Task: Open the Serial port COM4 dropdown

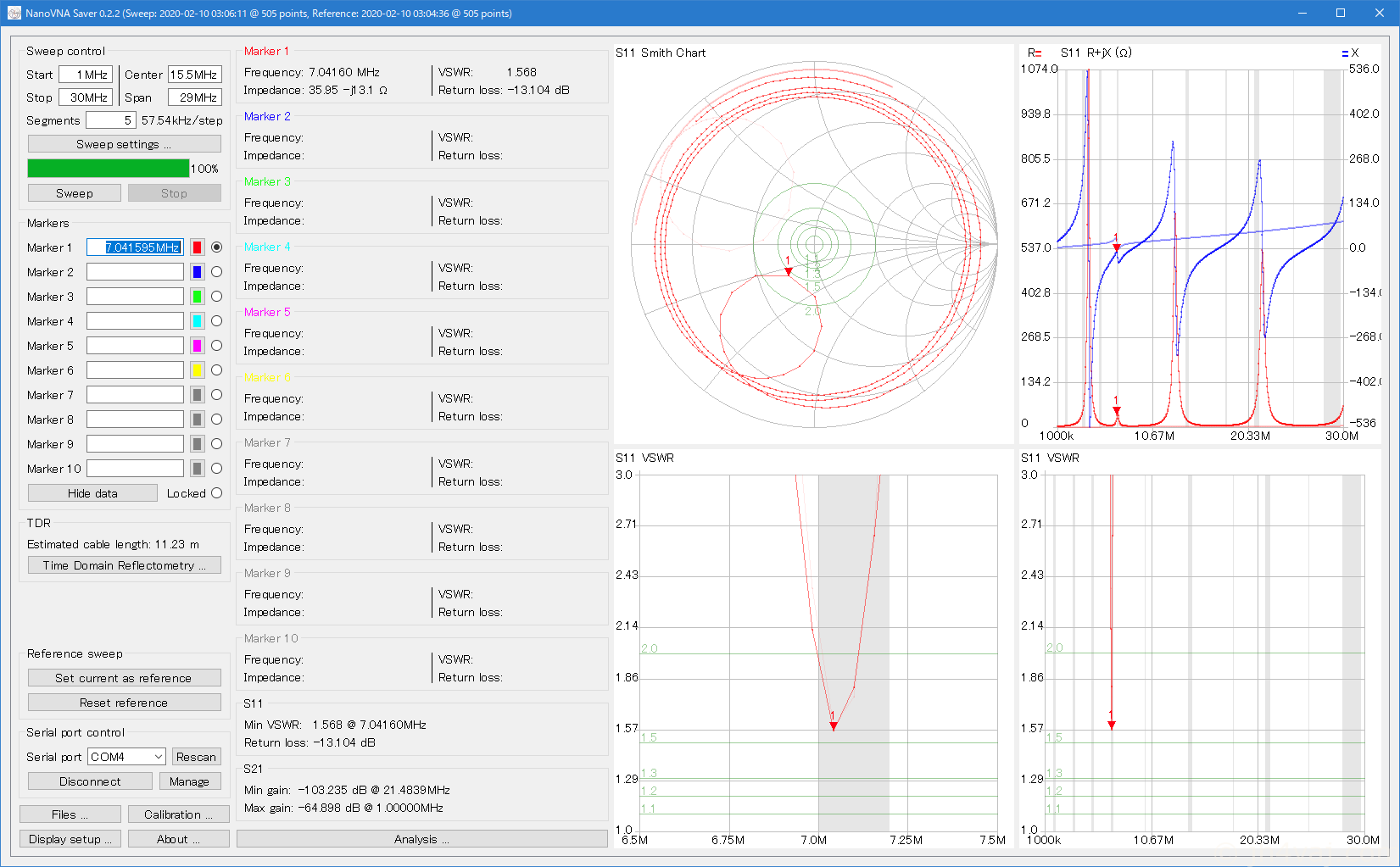Action: (x=126, y=757)
